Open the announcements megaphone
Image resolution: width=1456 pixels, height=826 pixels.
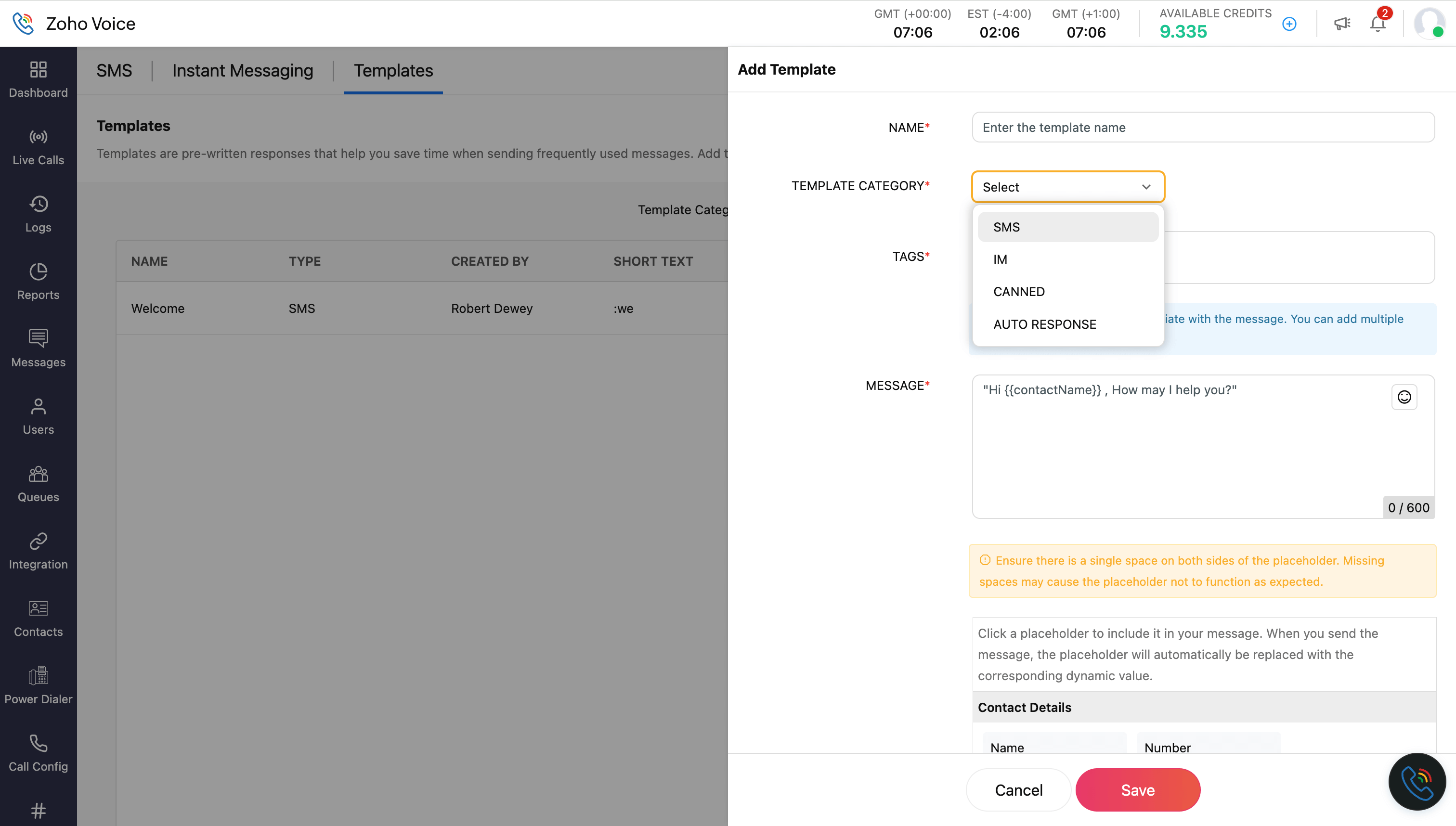click(x=1342, y=23)
